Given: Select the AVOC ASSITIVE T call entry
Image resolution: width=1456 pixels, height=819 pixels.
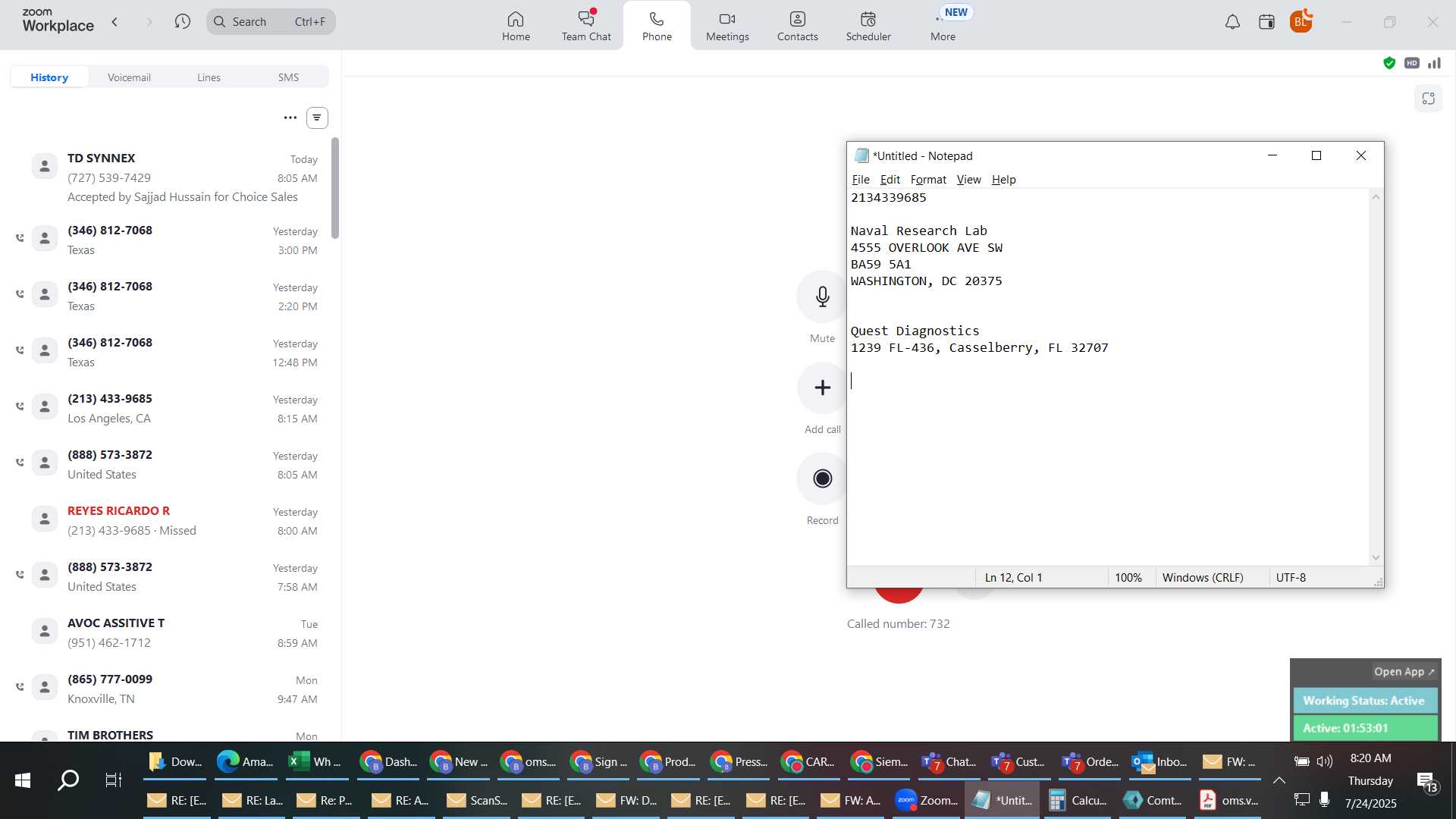Looking at the screenshot, I should 171,632.
